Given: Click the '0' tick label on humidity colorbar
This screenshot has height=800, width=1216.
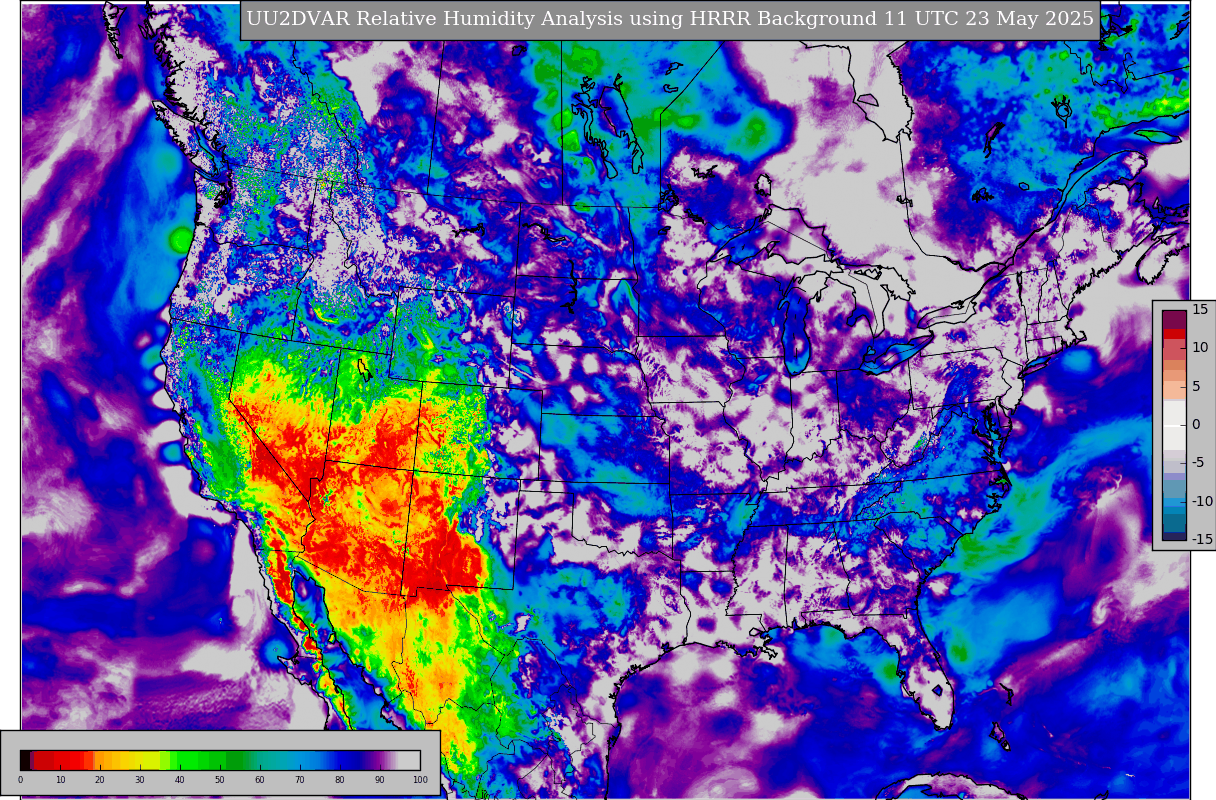Looking at the screenshot, I should (x=20, y=780).
